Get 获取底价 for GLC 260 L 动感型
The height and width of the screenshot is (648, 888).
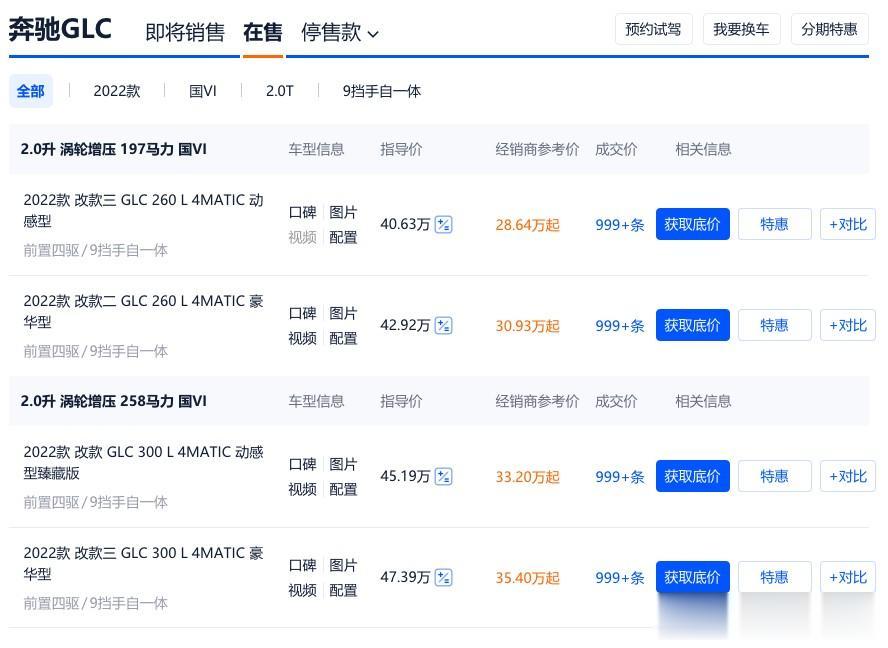tap(693, 224)
